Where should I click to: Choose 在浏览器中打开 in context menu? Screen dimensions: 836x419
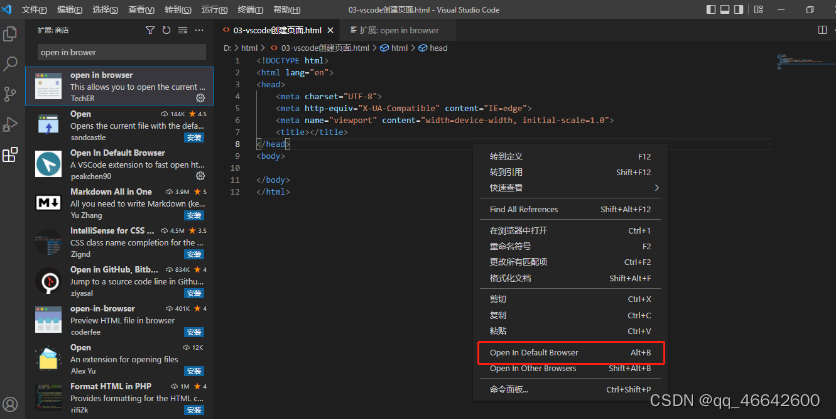(x=570, y=231)
